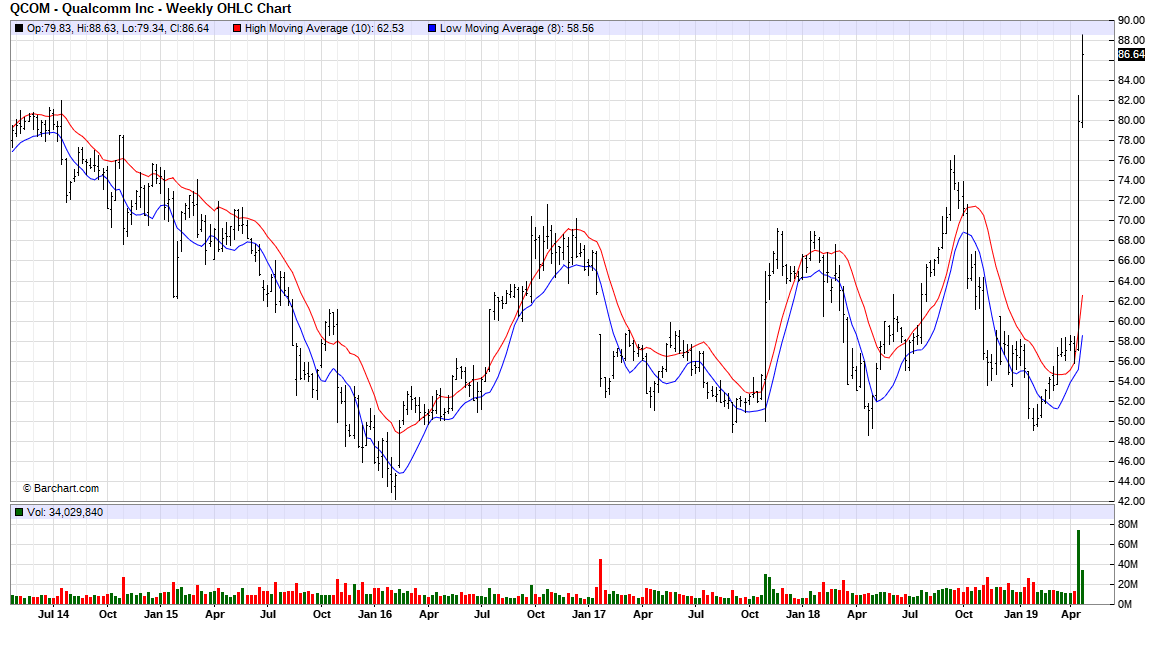The height and width of the screenshot is (645, 1156).
Task: Click the tall red volume bar near Jan 17
Action: tap(600, 580)
